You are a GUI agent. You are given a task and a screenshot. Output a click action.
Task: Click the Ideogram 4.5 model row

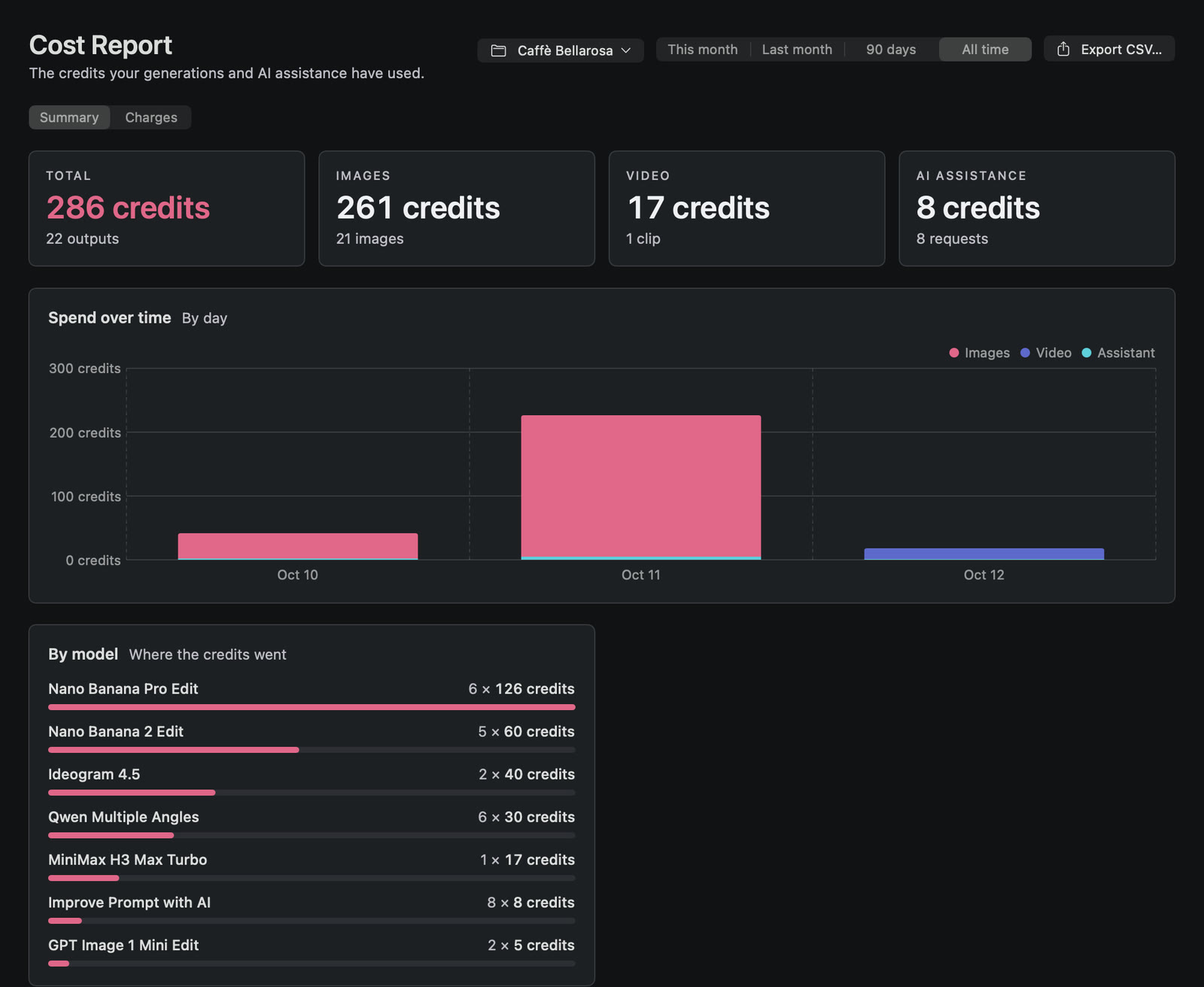click(312, 781)
